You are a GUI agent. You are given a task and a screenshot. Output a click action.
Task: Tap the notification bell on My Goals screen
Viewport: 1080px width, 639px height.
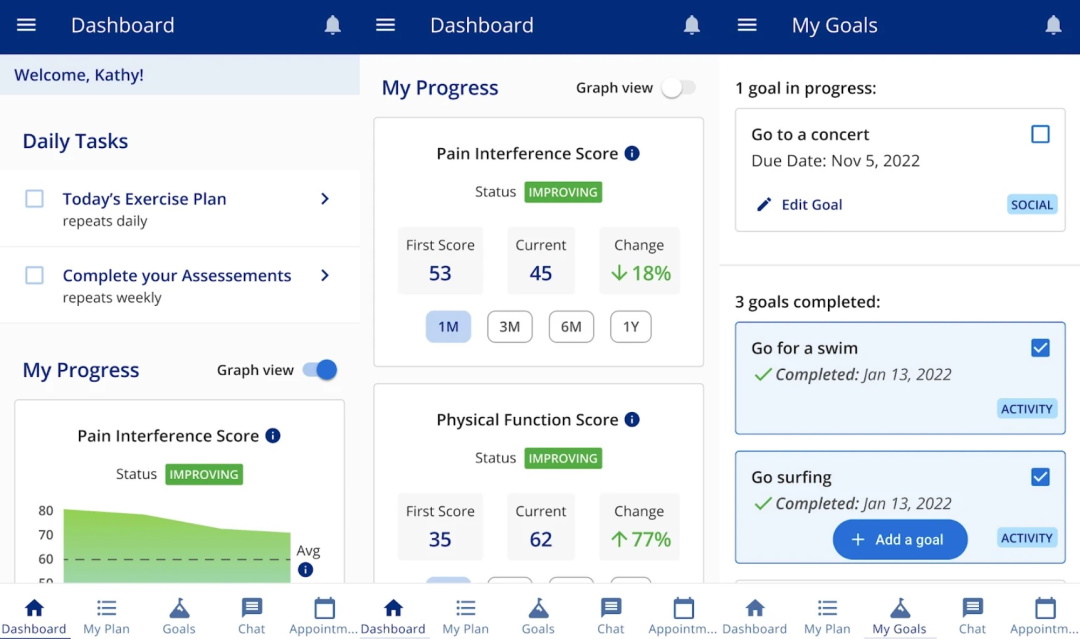[1053, 26]
